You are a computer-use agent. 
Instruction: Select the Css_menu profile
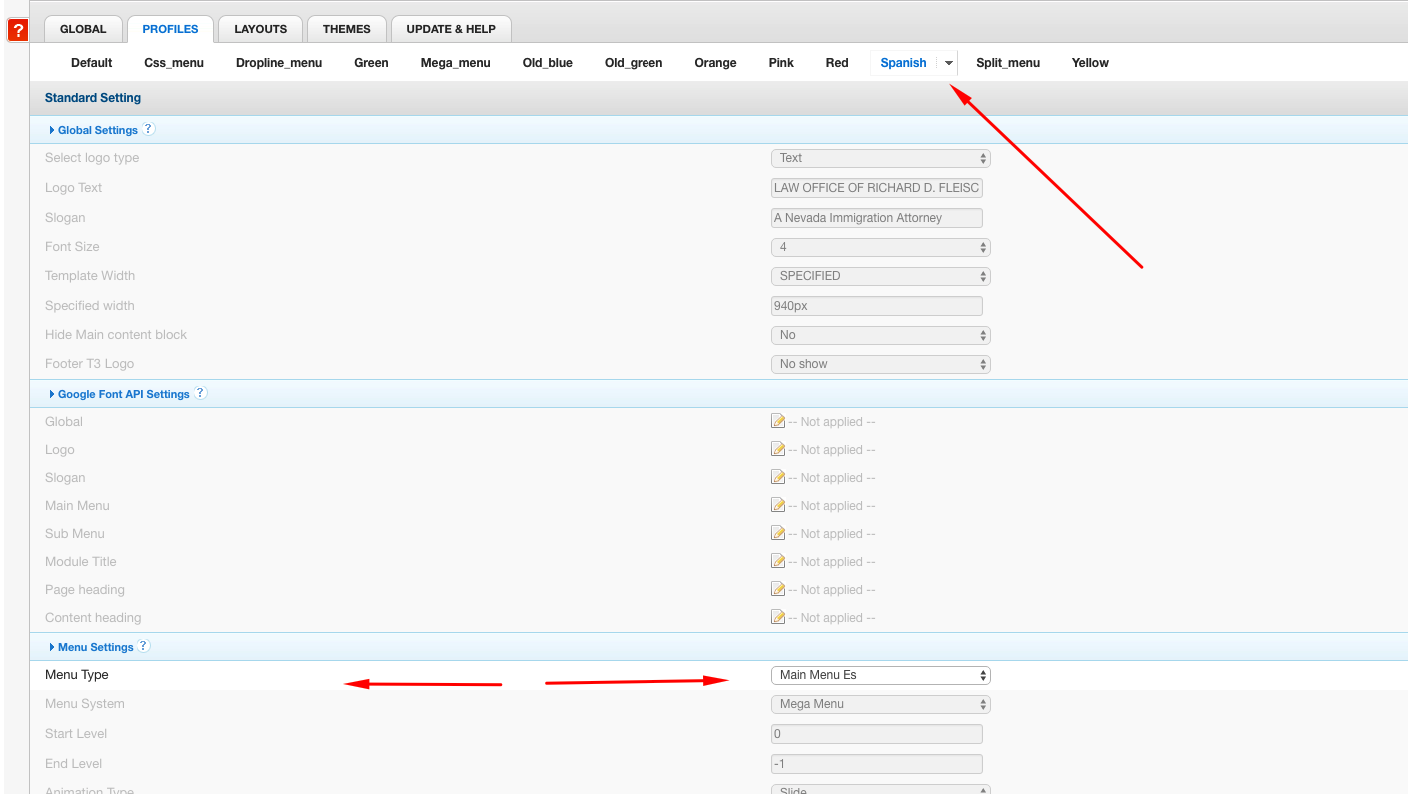pos(174,63)
